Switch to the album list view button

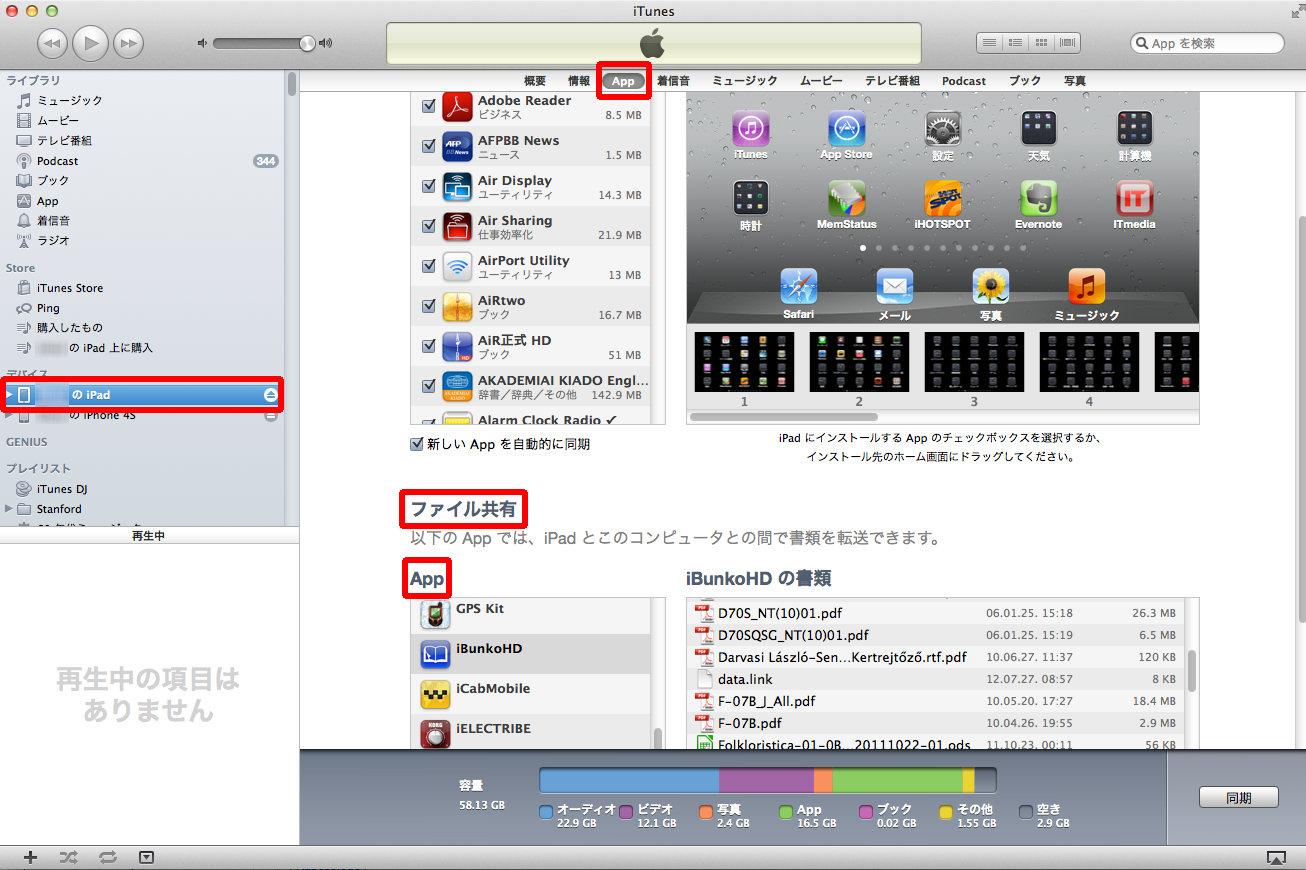click(x=1016, y=43)
